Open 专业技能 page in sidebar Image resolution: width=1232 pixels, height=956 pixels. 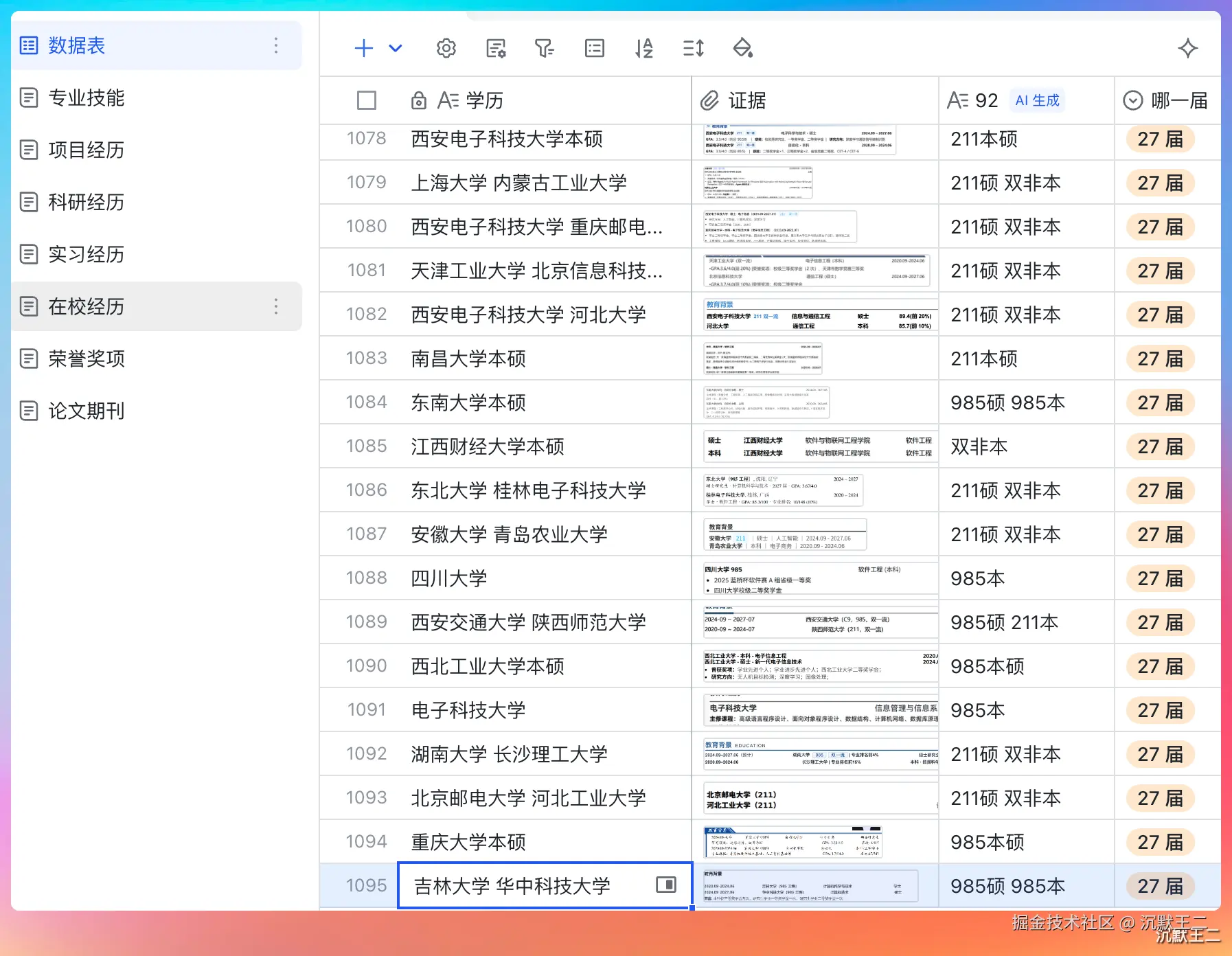157,98
